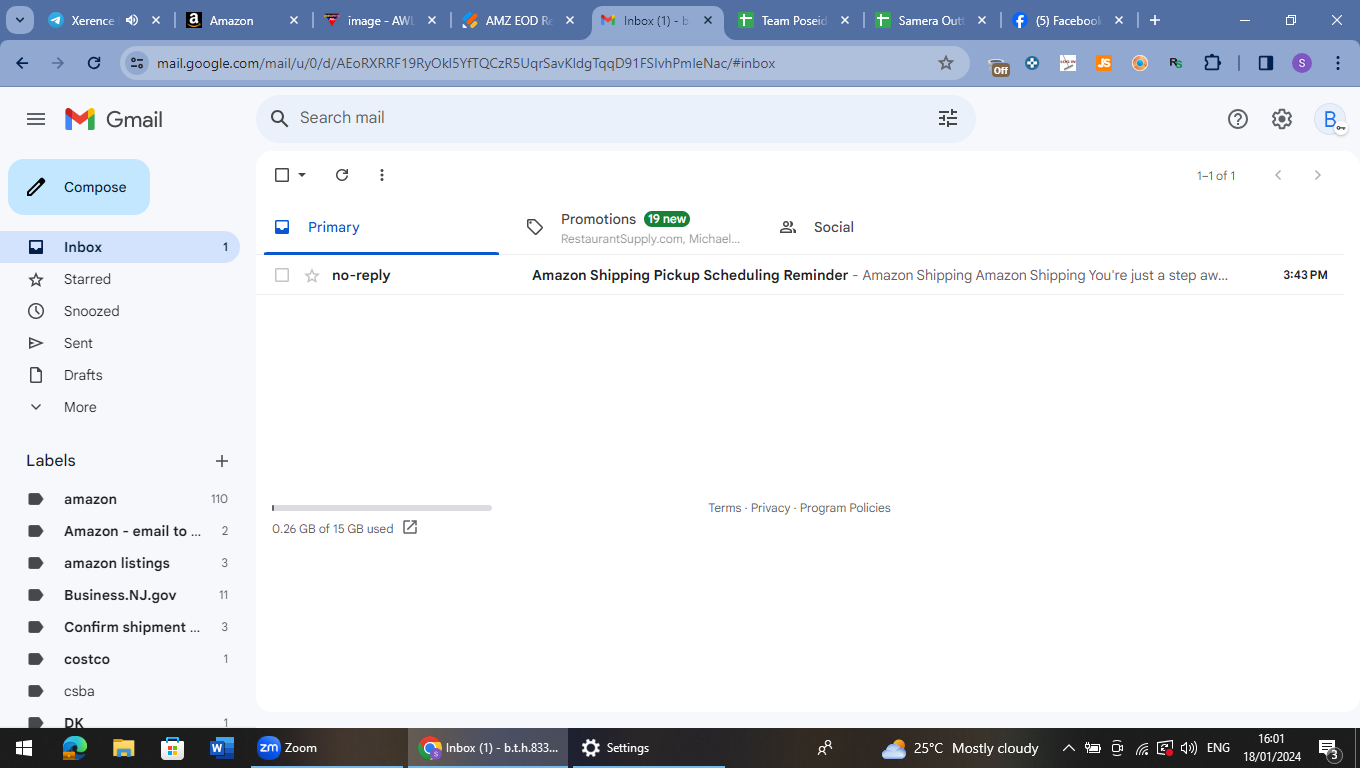Open the amazon label

coord(120,499)
